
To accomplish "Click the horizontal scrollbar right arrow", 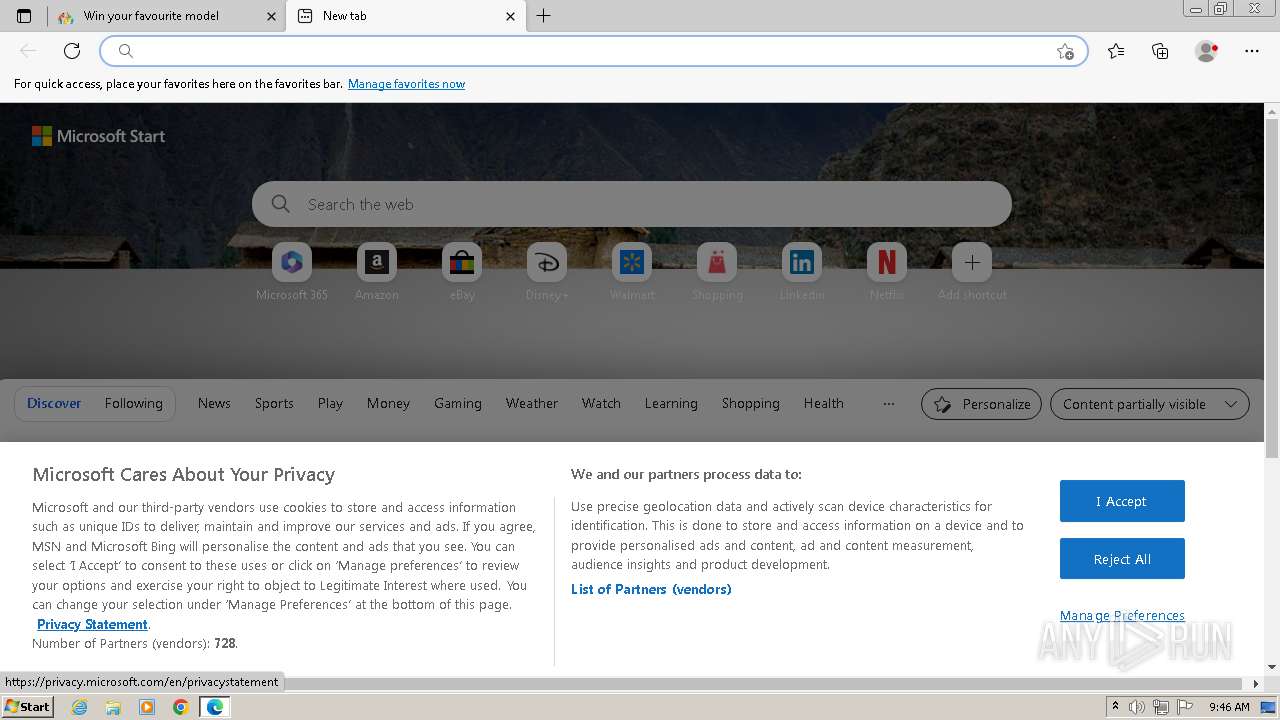I will pos(1256,684).
